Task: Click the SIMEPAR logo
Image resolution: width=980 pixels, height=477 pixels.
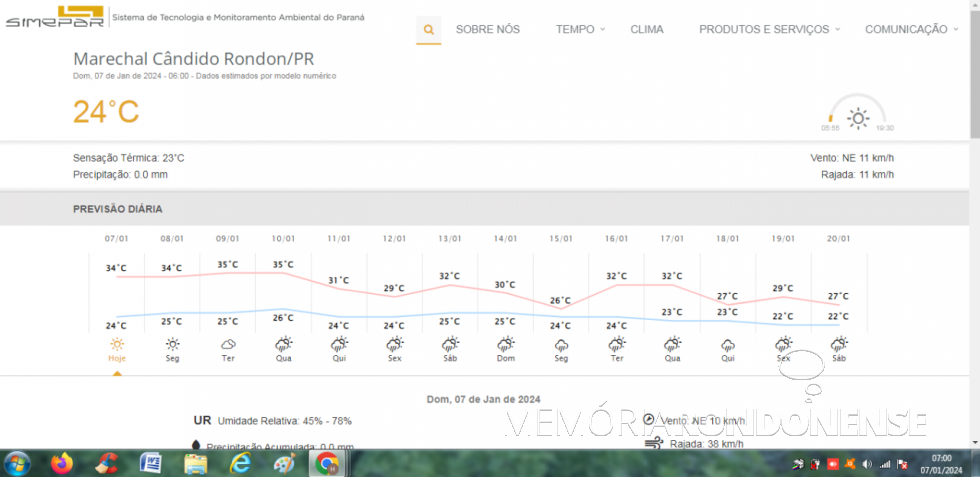Action: click(x=54, y=17)
